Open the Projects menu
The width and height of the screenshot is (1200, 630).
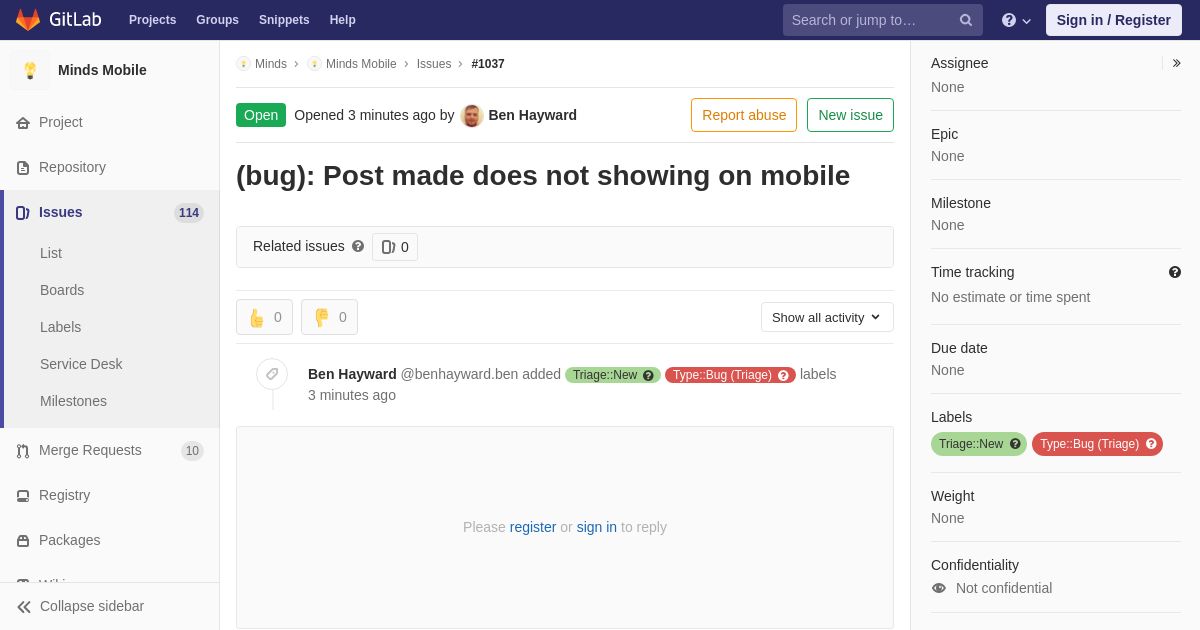pyautogui.click(x=152, y=20)
